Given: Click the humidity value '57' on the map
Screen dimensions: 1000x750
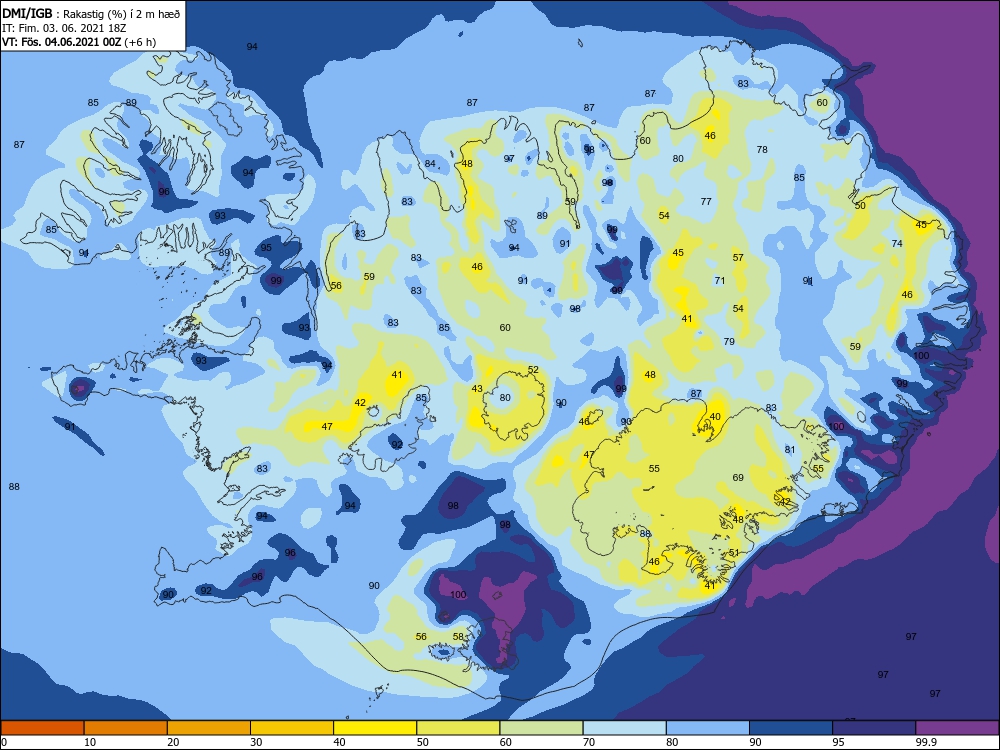Looking at the screenshot, I should pyautogui.click(x=738, y=258).
